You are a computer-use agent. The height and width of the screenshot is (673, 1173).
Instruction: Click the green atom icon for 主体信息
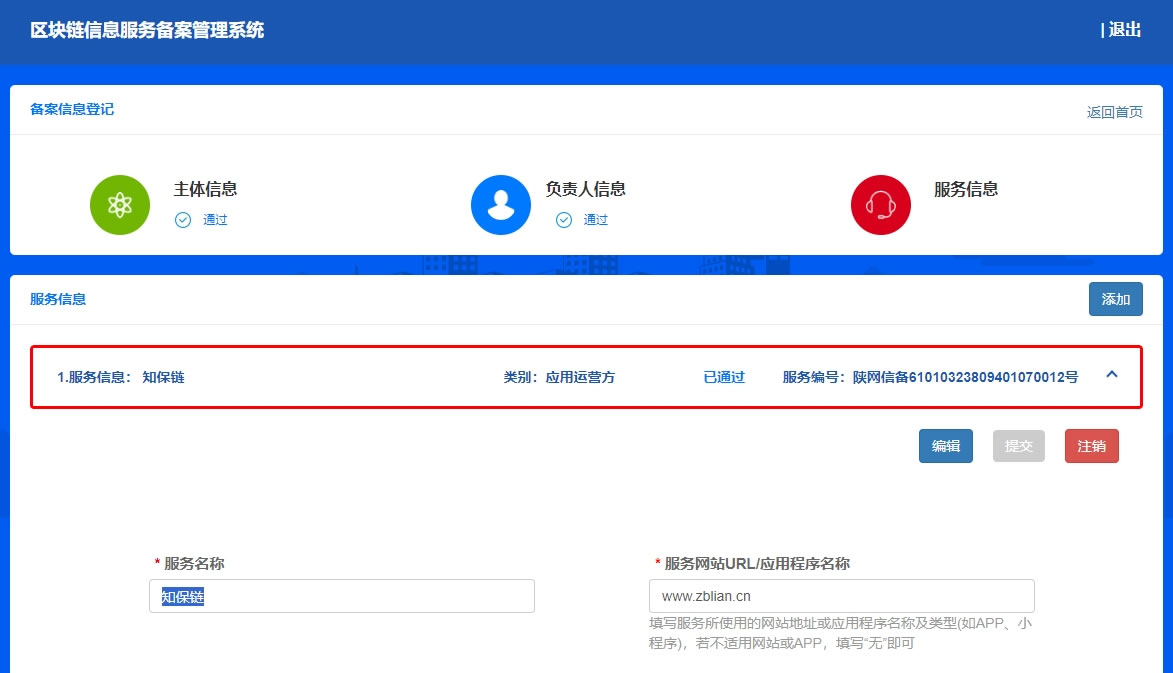tap(120, 205)
